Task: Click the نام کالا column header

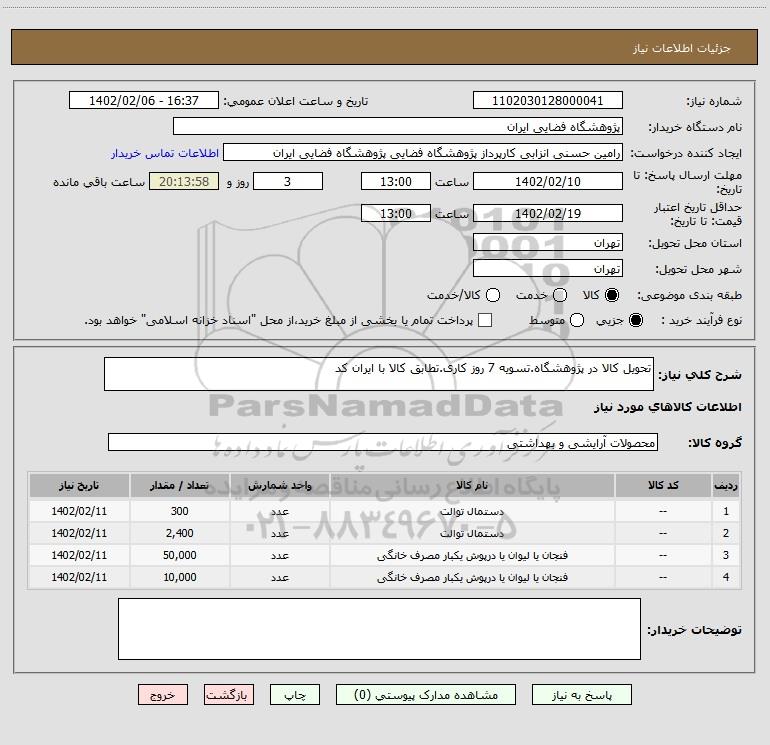Action: pyautogui.click(x=472, y=485)
